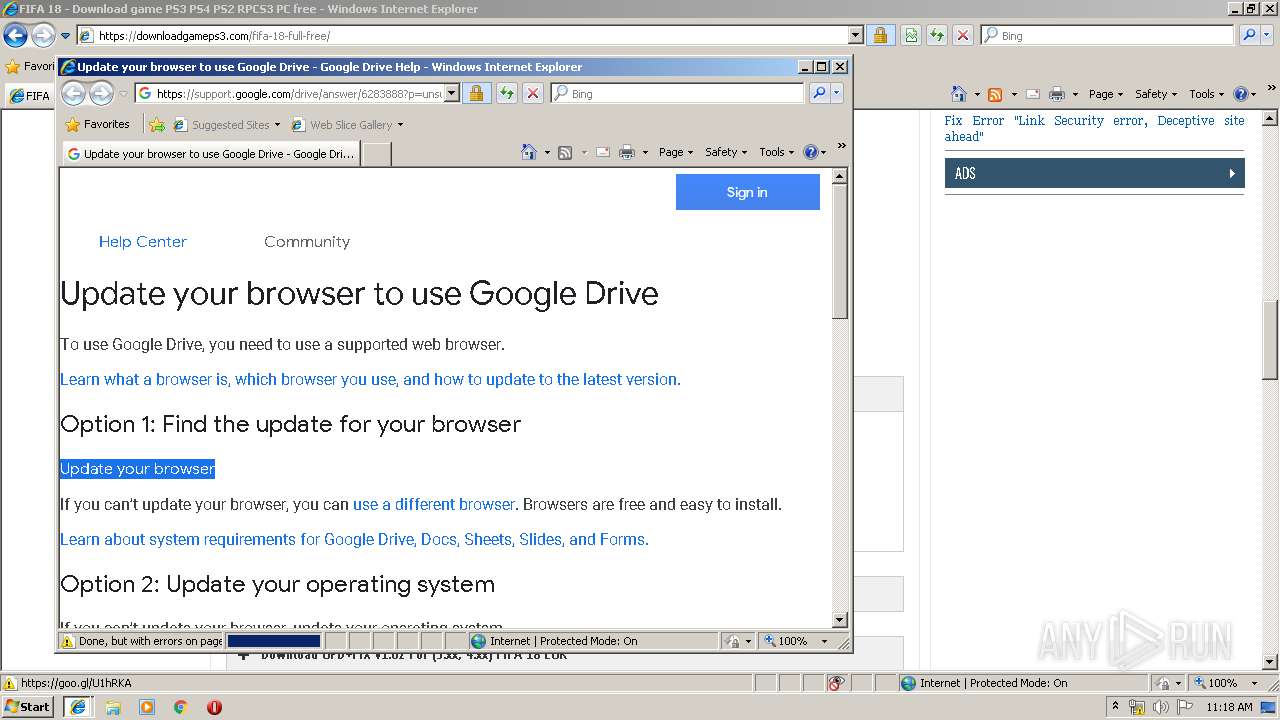Open the Start menu
The height and width of the screenshot is (720, 1280).
tap(28, 706)
